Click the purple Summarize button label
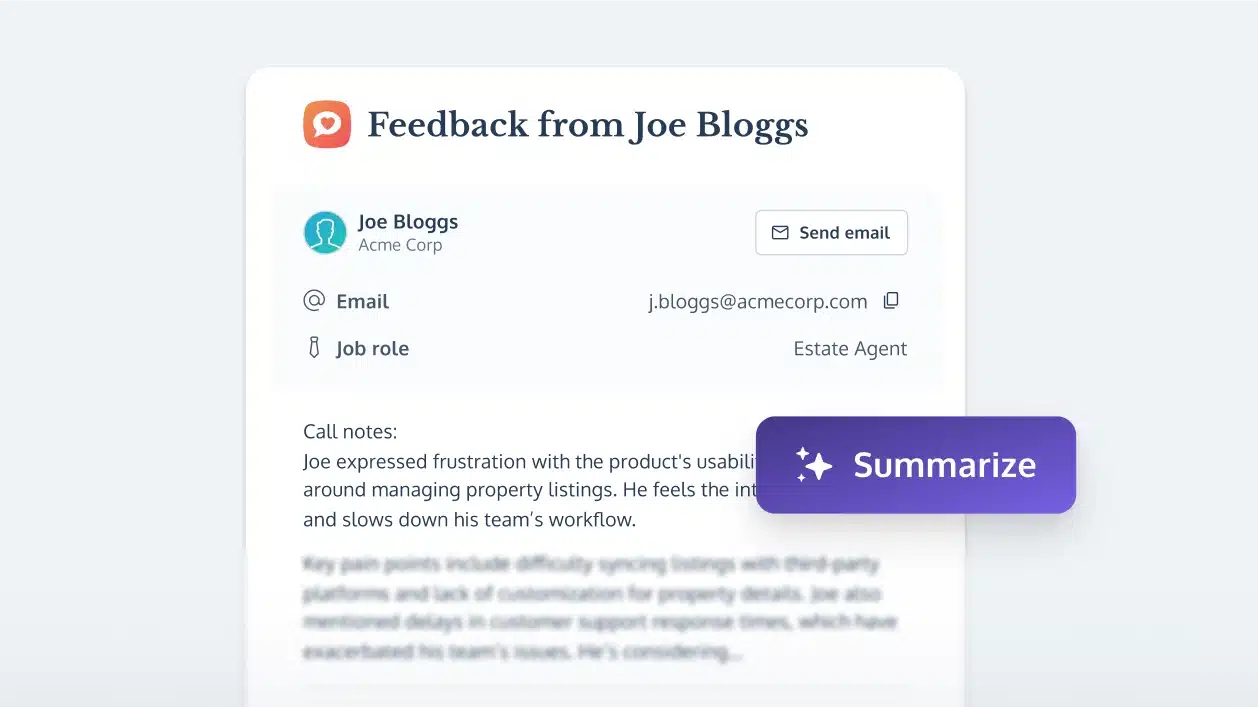Screen dimensions: 1258x707 pos(944,465)
